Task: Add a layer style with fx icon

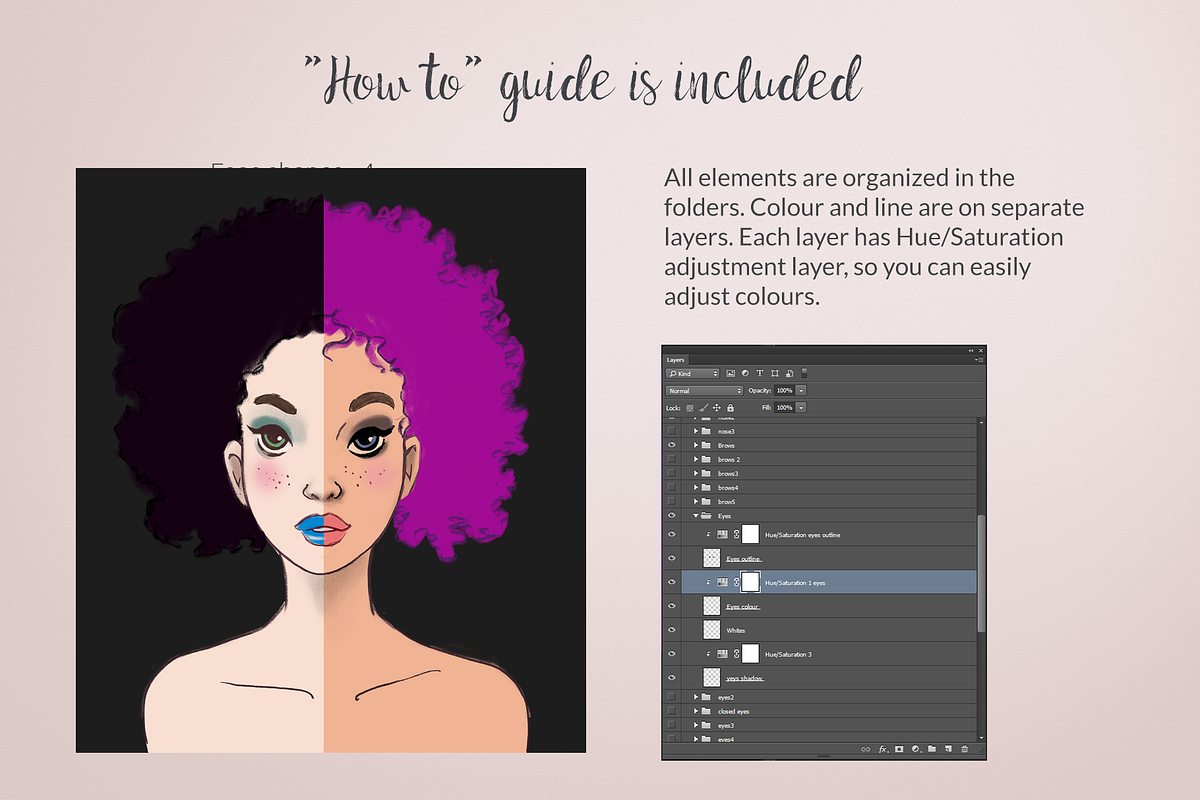Action: pos(883,749)
